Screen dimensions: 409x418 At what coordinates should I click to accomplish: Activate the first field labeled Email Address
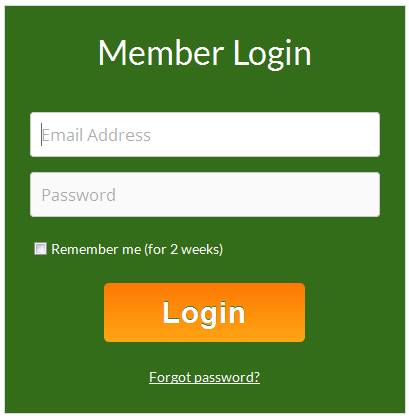click(x=205, y=135)
